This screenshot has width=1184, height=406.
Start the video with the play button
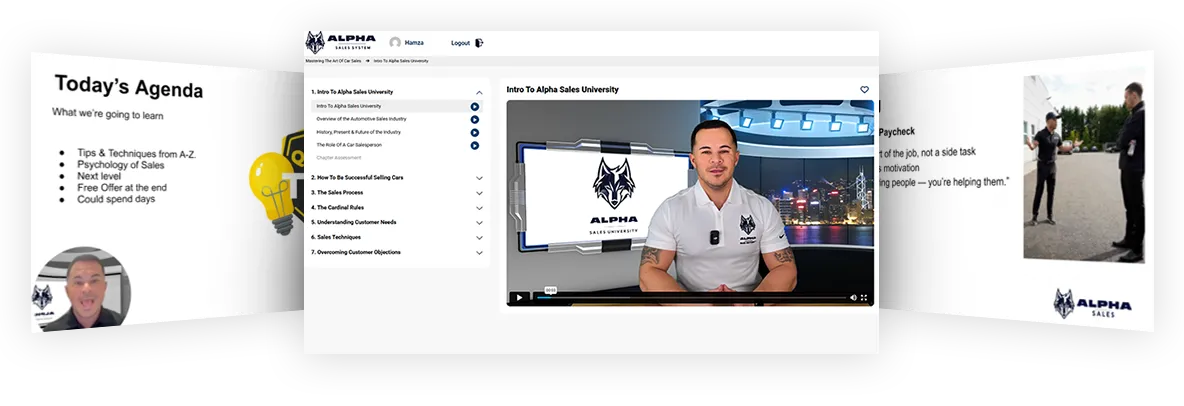coord(519,297)
